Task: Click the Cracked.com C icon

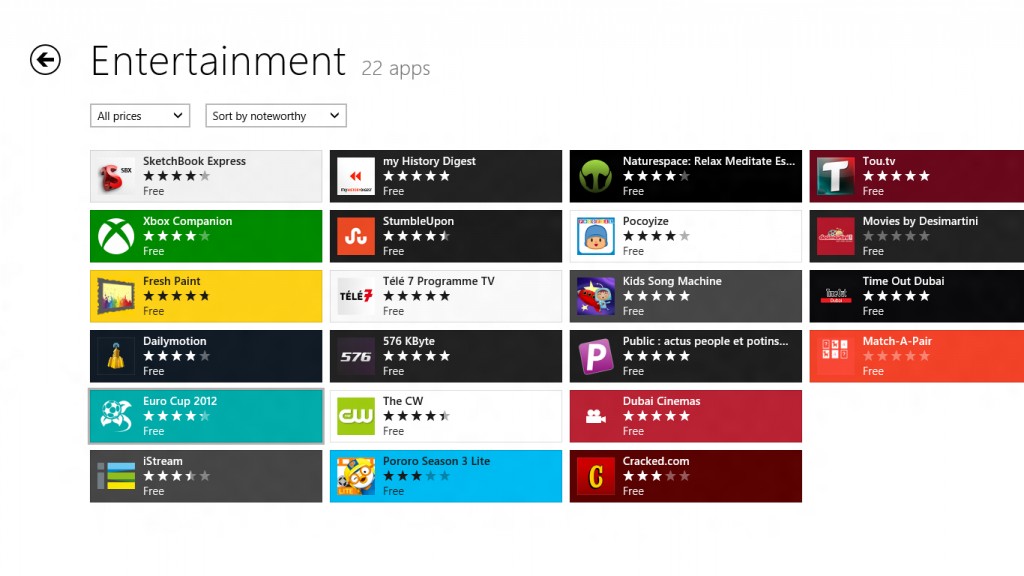Action: pyautogui.click(x=596, y=476)
